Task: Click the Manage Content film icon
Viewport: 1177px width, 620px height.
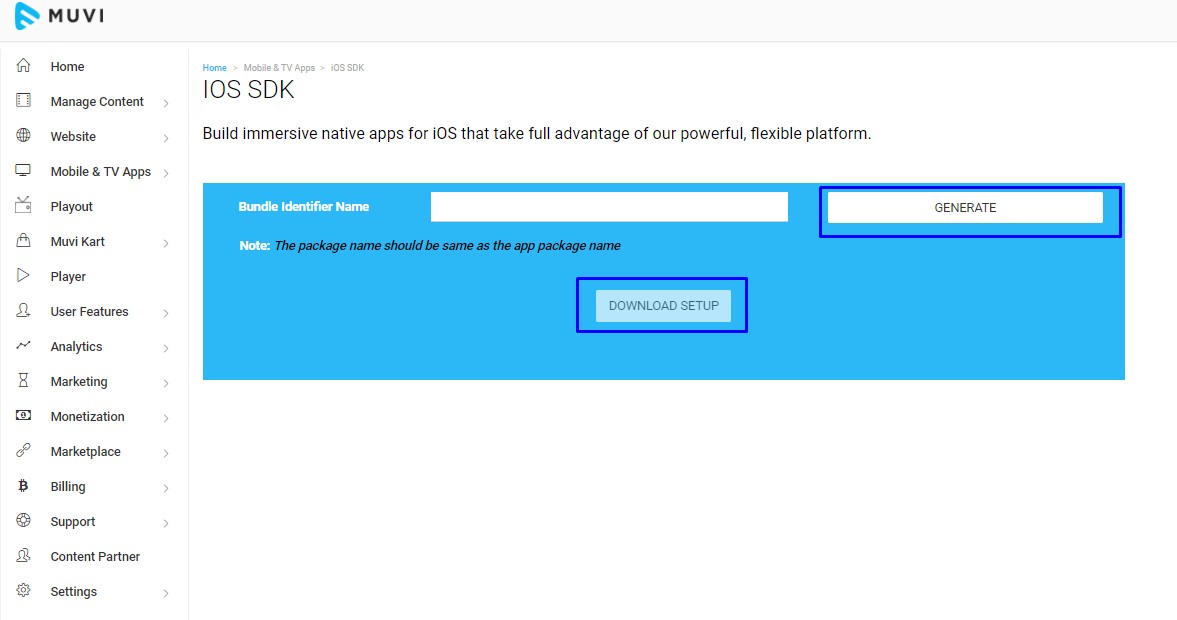Action: pos(23,101)
